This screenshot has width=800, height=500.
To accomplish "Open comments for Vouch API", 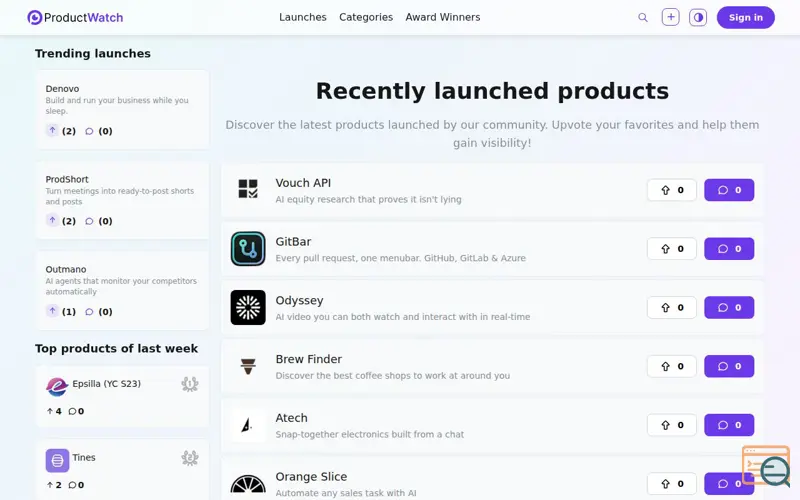I will click(x=729, y=190).
